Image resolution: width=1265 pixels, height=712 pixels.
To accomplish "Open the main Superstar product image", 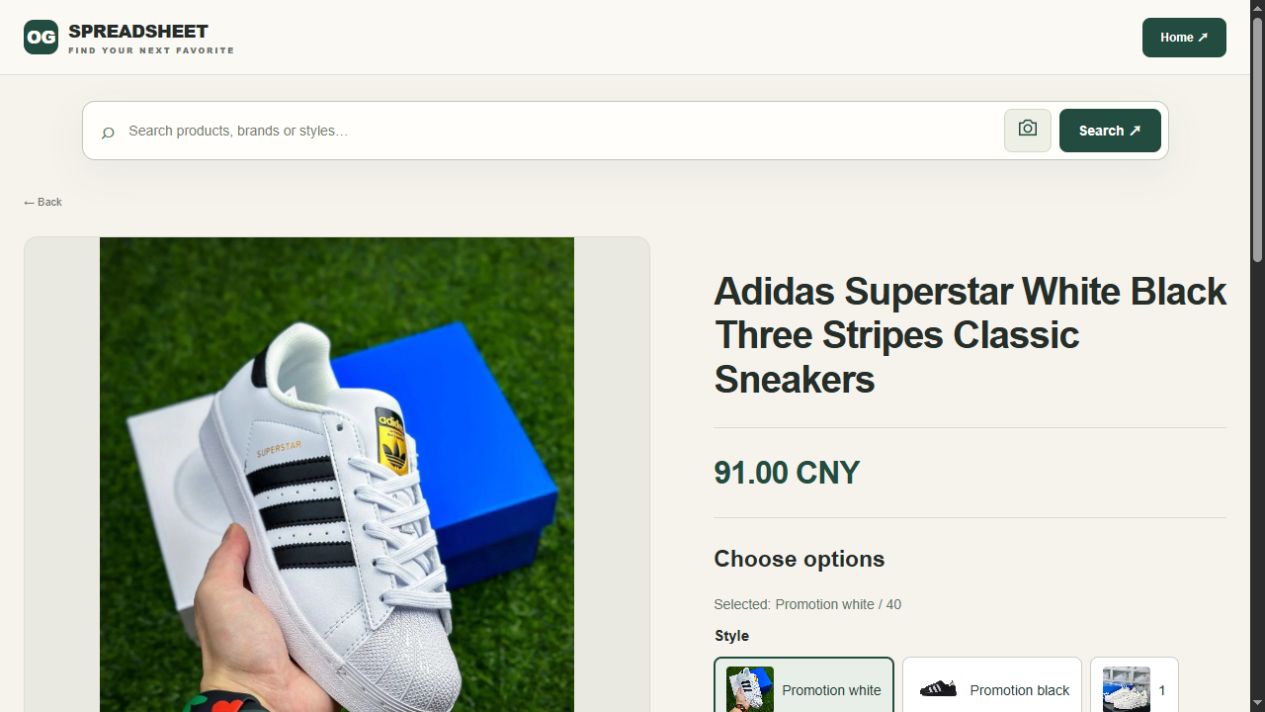I will tap(337, 474).
